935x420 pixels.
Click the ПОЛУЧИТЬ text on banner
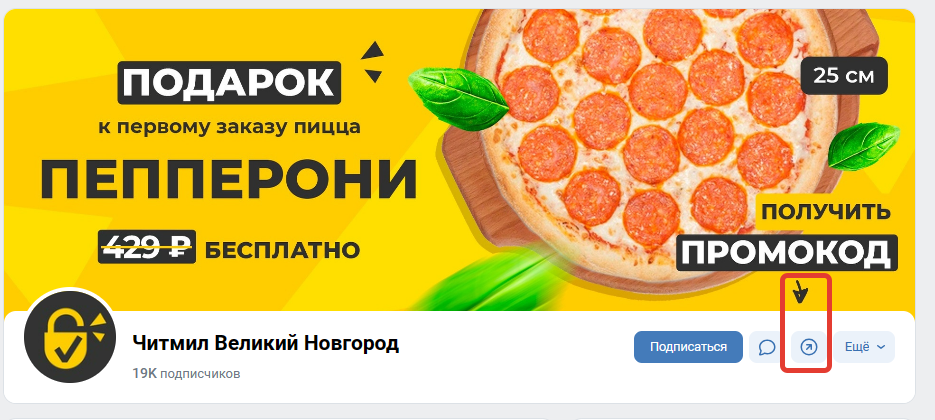[826, 212]
